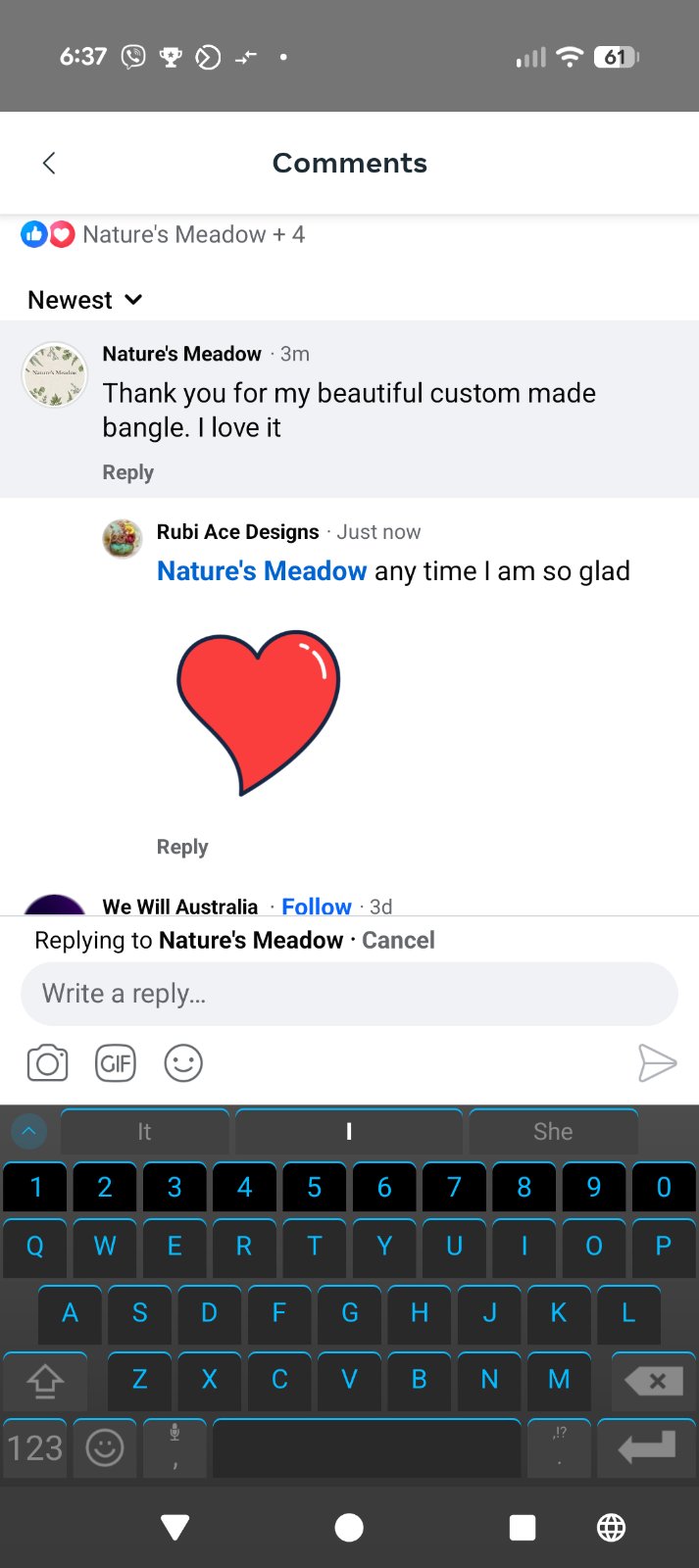699x1568 pixels.
Task: Open the GIF picker
Action: (116, 1063)
